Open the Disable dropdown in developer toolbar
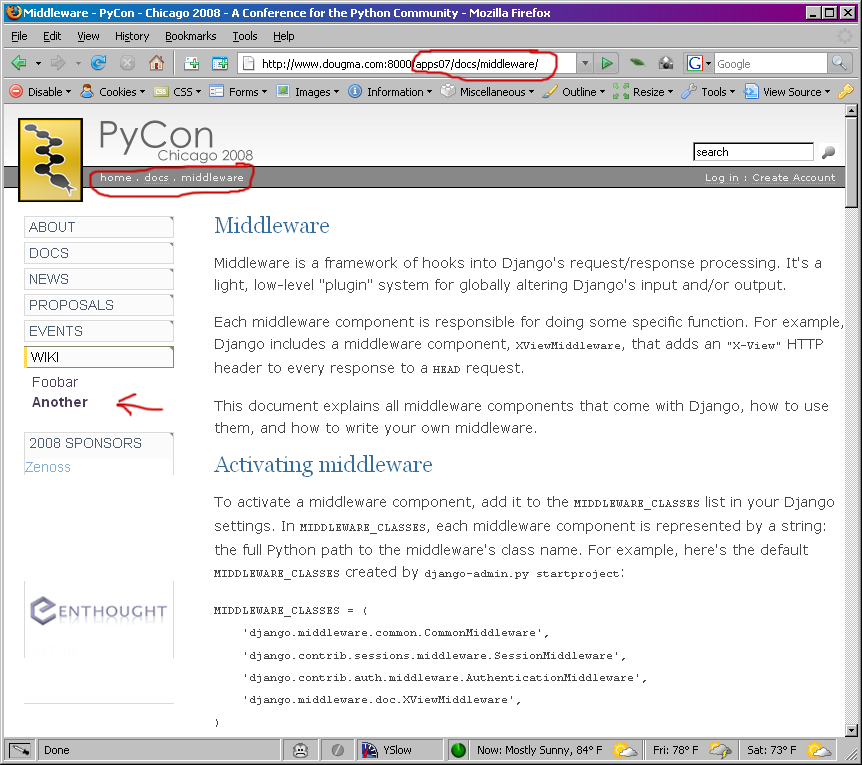 (x=40, y=92)
